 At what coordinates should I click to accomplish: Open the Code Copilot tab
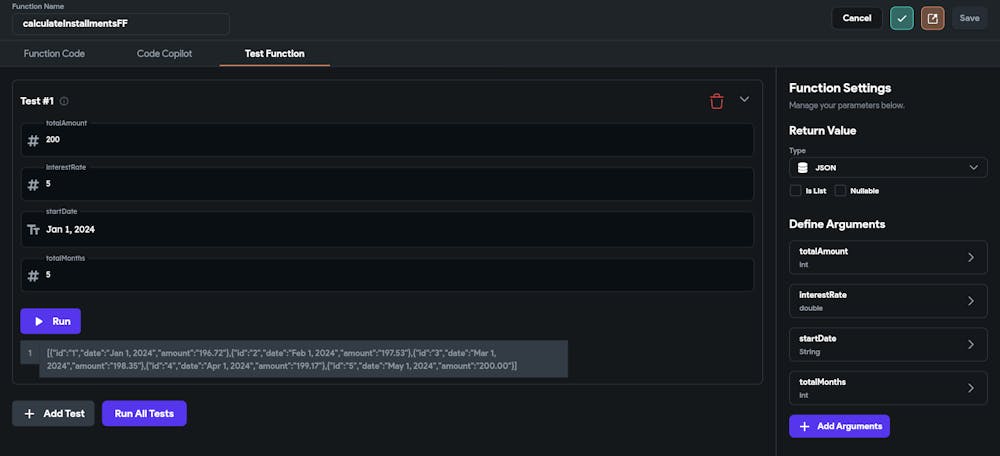click(164, 53)
